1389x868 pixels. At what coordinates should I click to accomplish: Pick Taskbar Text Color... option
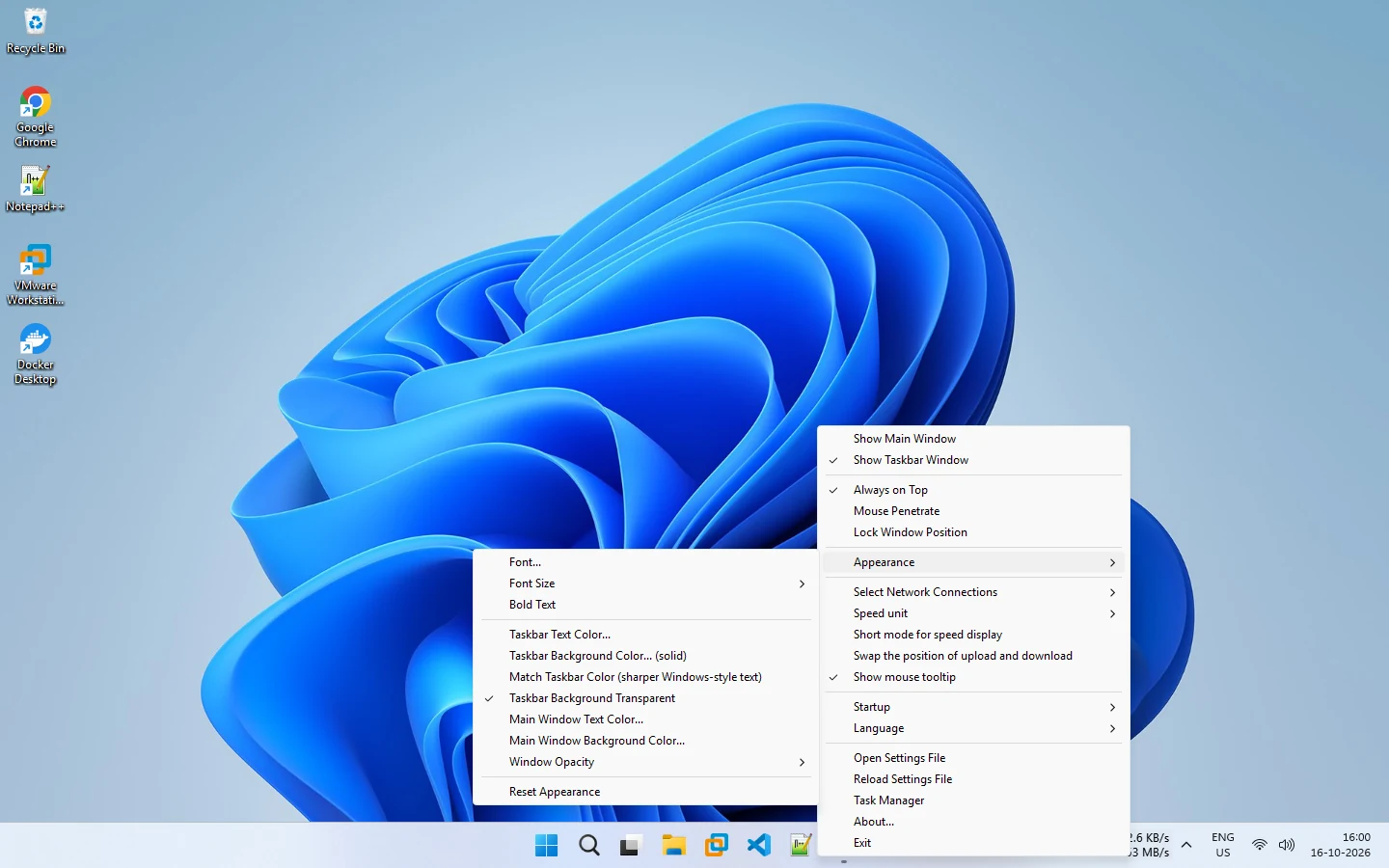tap(644, 635)
